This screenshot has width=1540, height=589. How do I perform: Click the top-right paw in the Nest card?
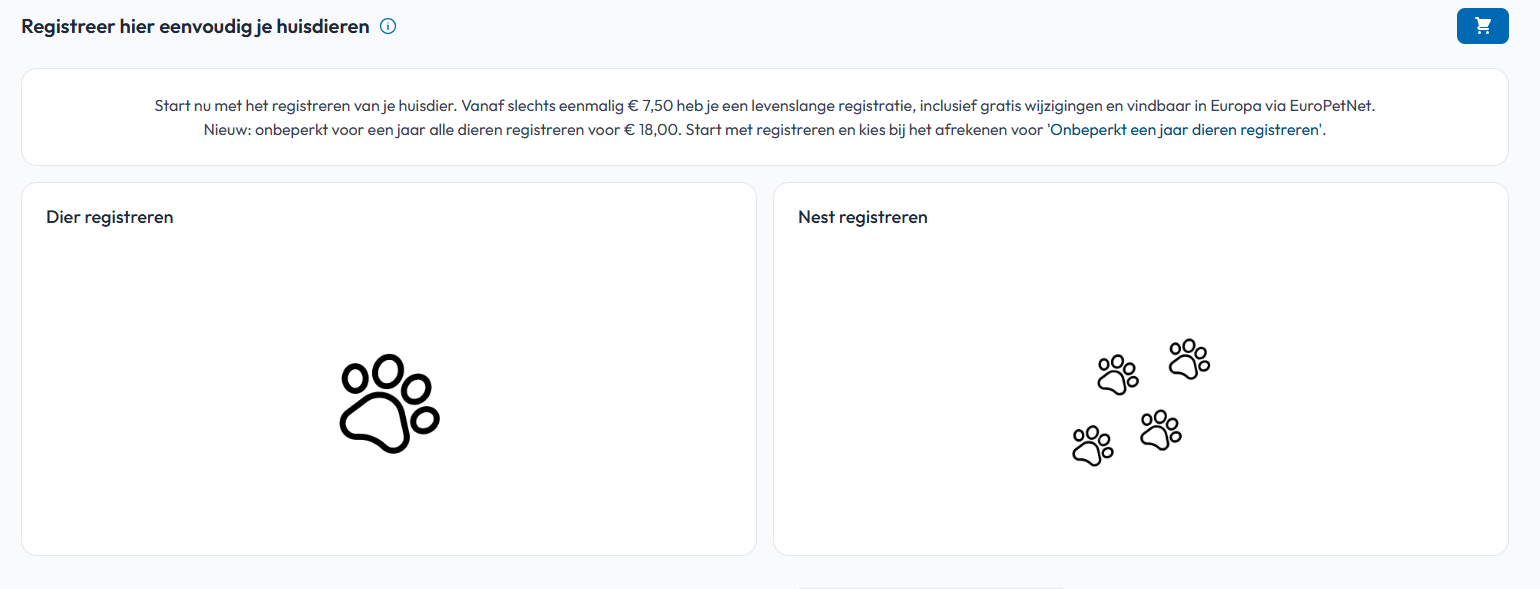[1189, 359]
